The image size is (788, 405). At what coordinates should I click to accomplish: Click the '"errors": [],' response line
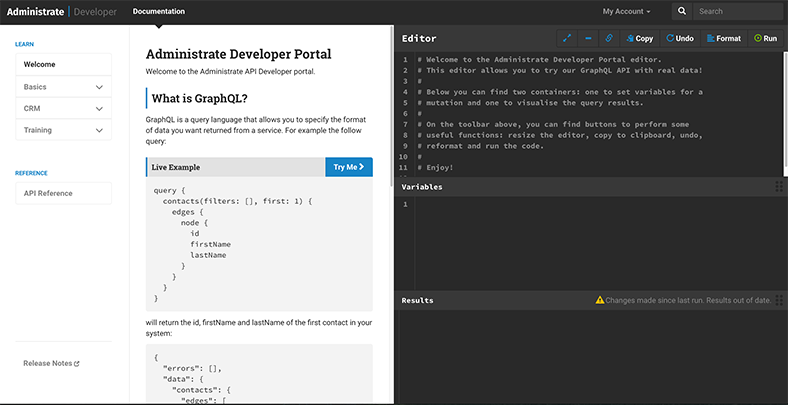192,368
